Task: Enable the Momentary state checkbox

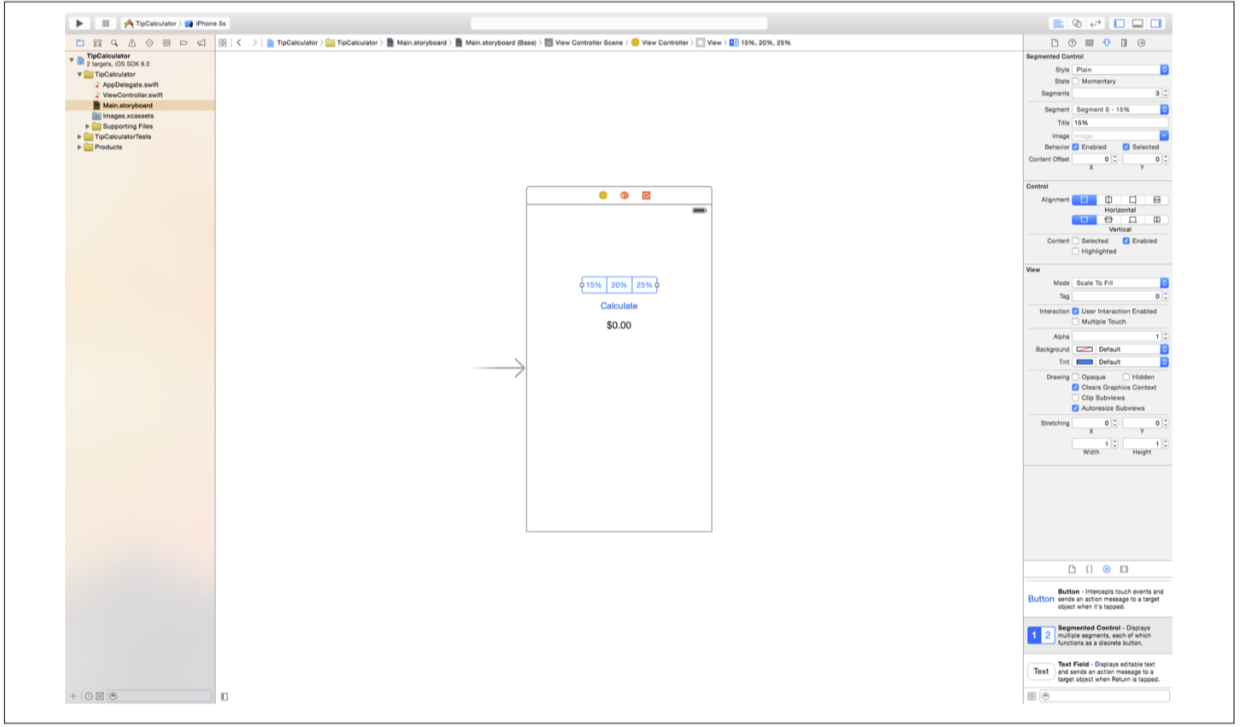Action: pos(1076,81)
